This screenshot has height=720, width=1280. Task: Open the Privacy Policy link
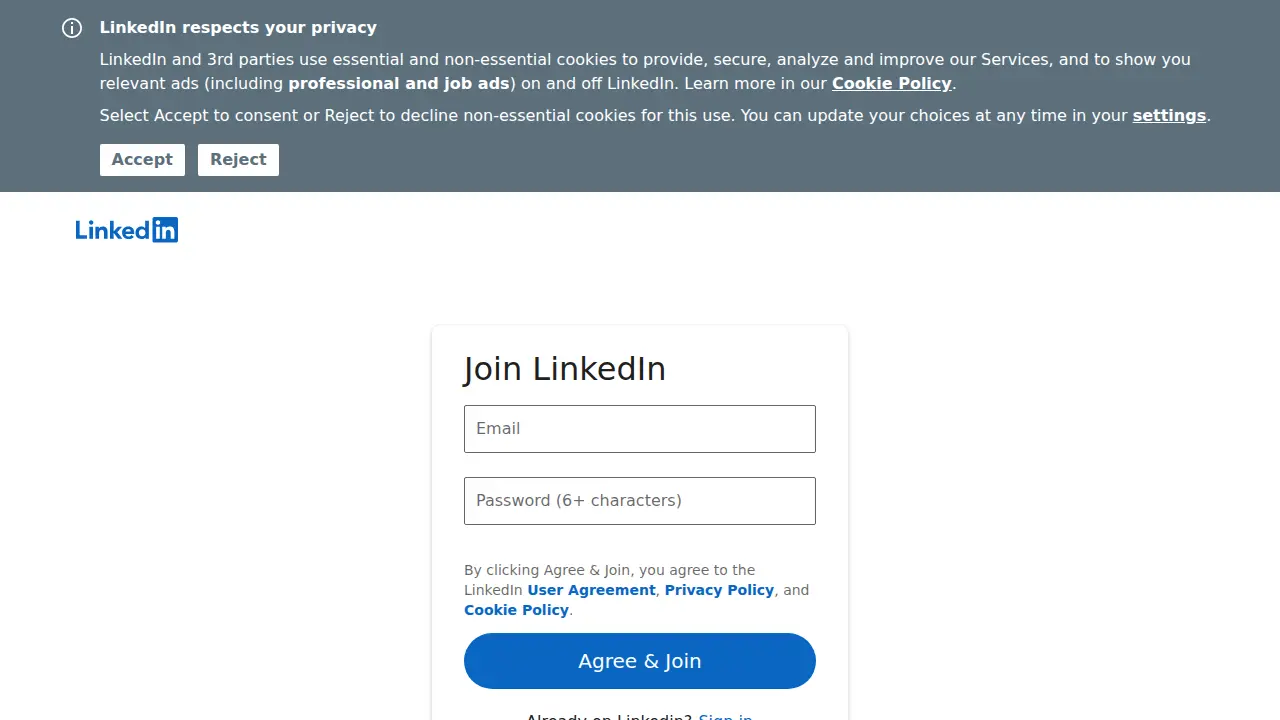click(719, 590)
